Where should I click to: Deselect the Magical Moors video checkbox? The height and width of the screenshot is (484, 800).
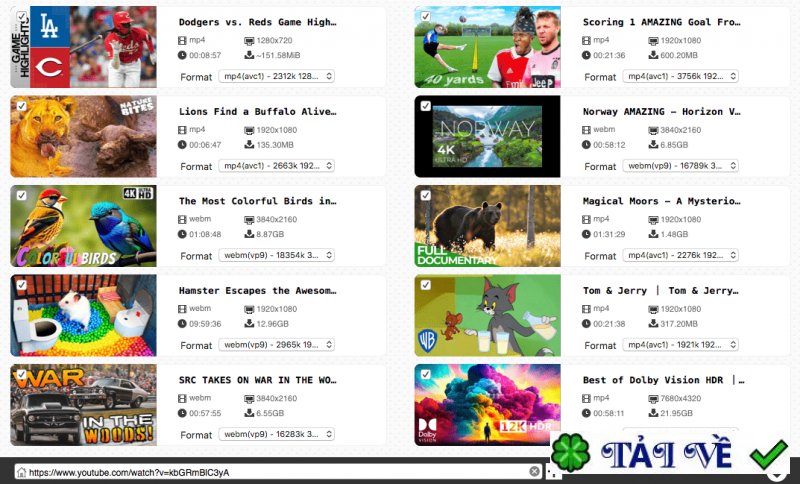pos(426,195)
